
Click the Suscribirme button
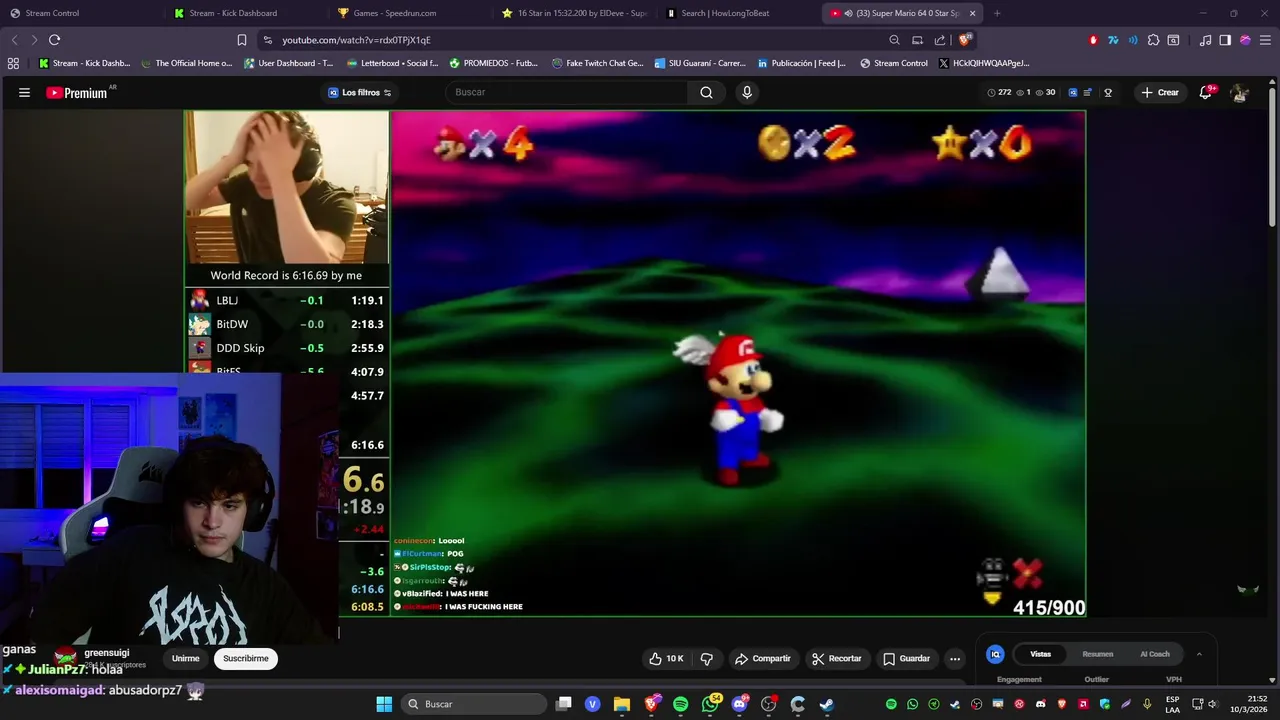(x=245, y=658)
